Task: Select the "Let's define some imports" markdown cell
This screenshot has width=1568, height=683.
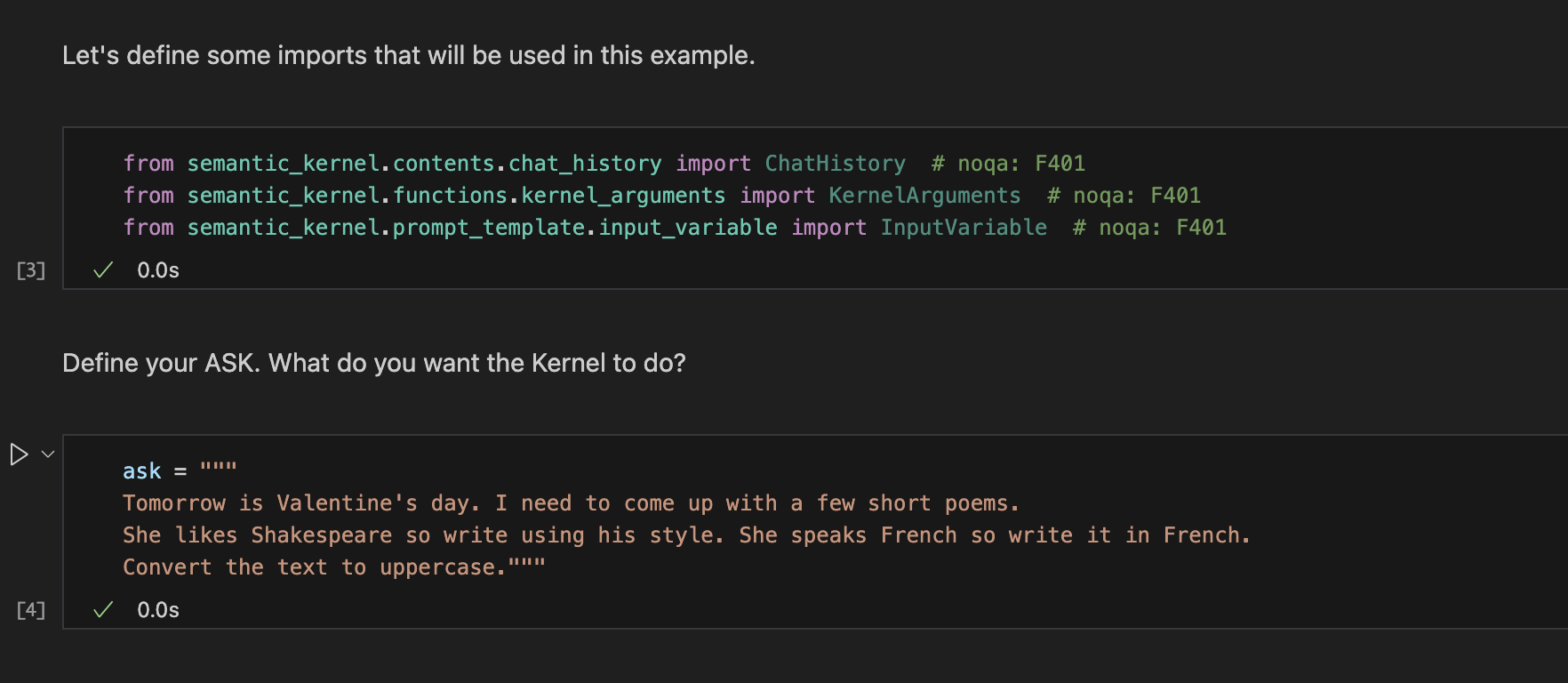Action: [408, 56]
